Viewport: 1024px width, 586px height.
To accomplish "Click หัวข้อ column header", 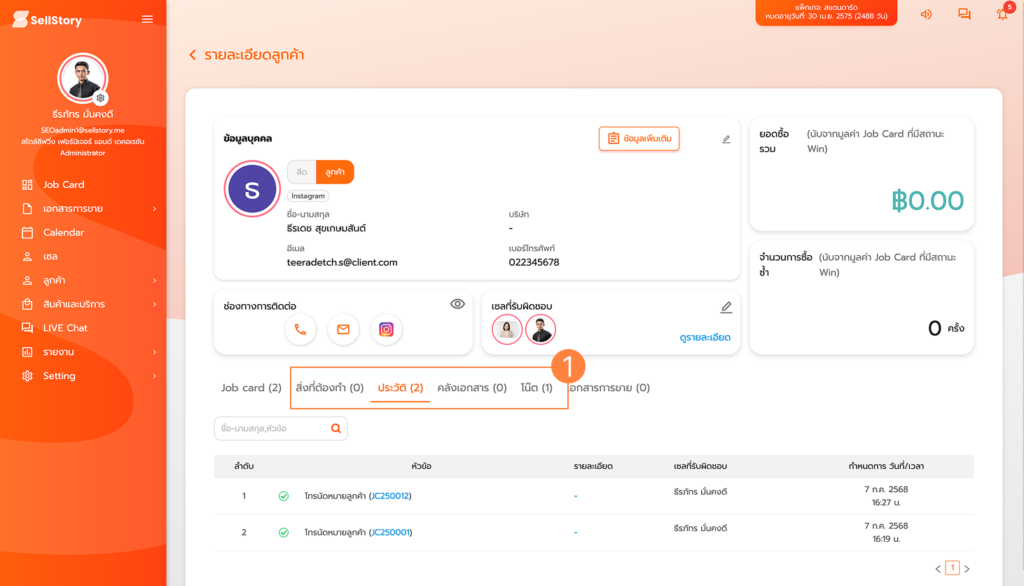I will click(x=421, y=466).
